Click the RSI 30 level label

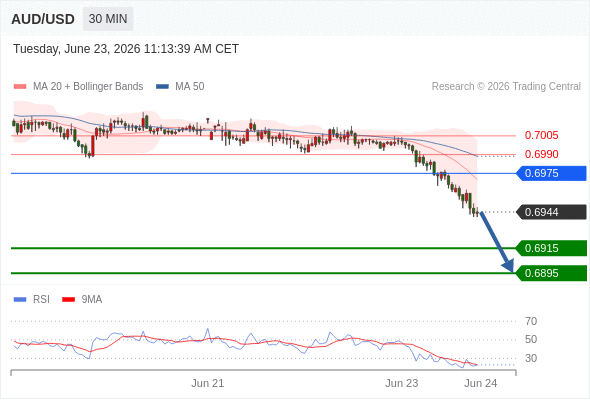pos(531,358)
